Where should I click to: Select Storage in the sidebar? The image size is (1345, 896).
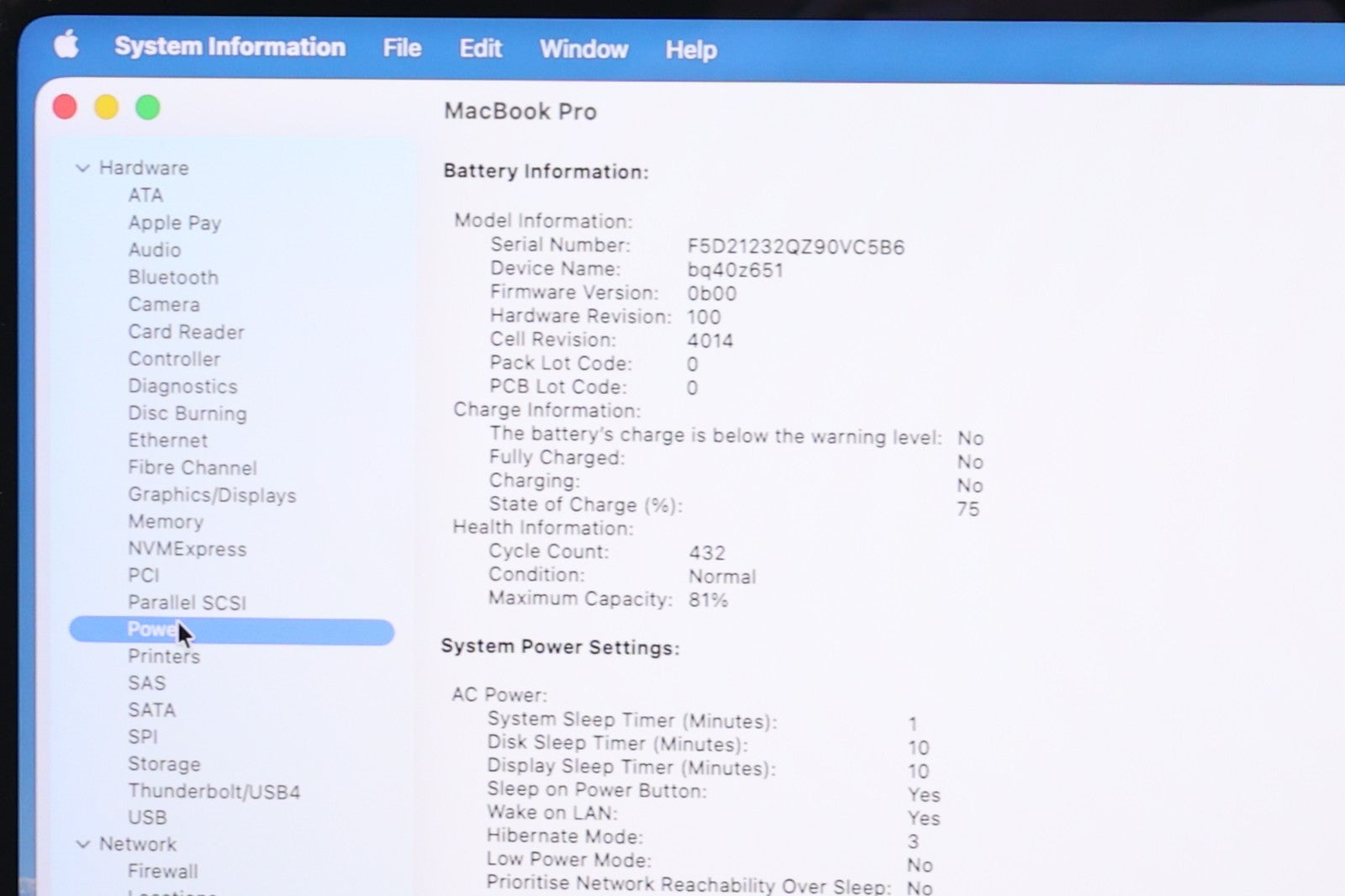(164, 764)
